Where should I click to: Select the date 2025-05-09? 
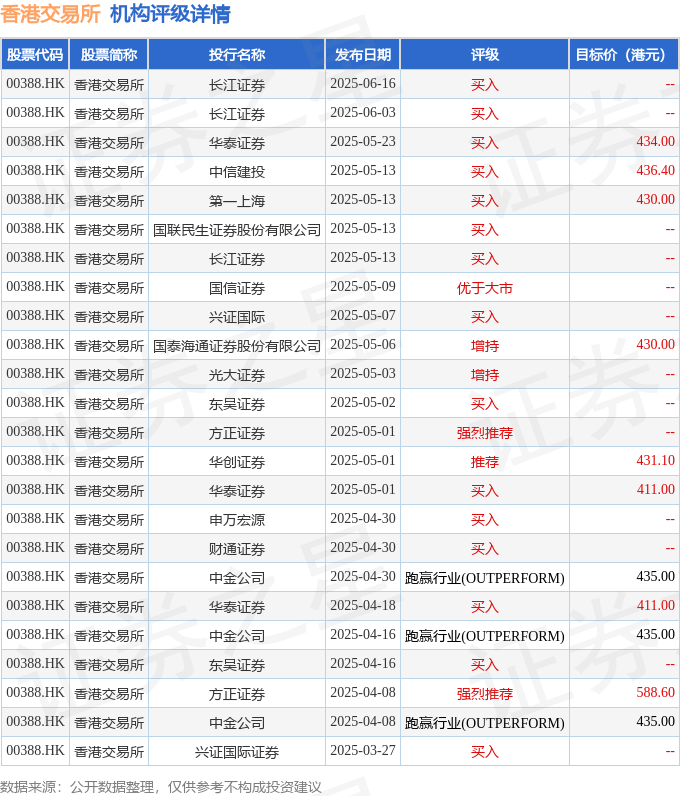coord(363,286)
